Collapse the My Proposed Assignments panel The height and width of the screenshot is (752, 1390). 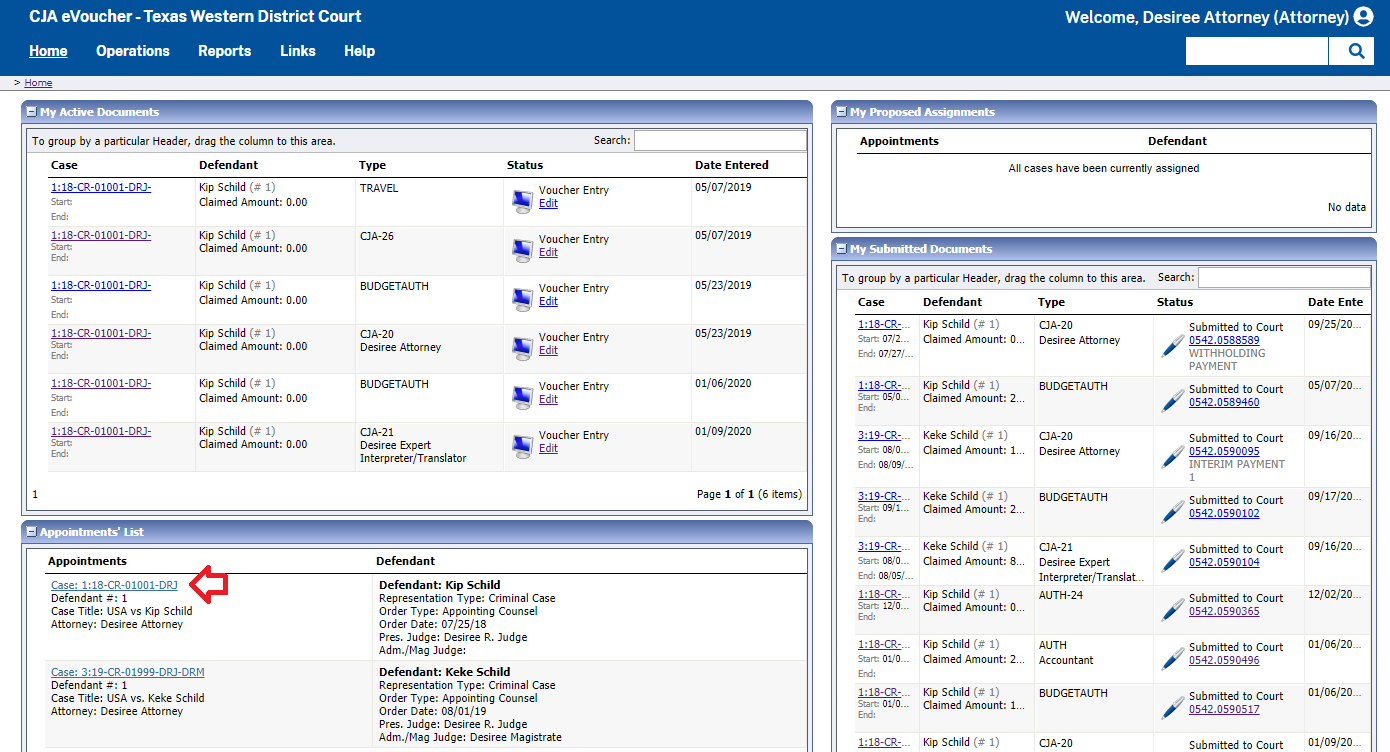[841, 112]
